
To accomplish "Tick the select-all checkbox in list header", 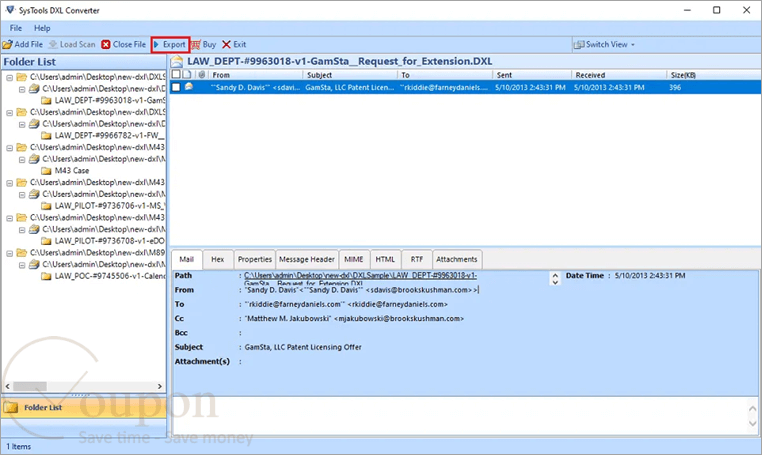I will click(x=176, y=74).
